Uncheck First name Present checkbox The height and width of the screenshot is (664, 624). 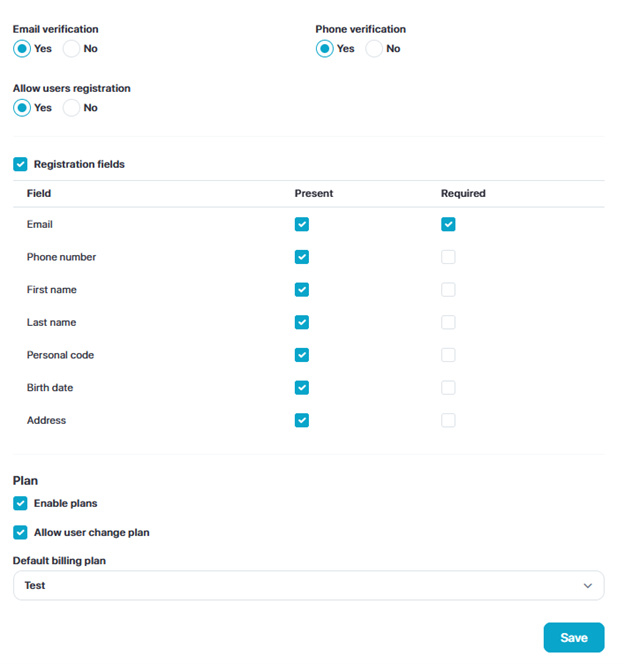[302, 290]
